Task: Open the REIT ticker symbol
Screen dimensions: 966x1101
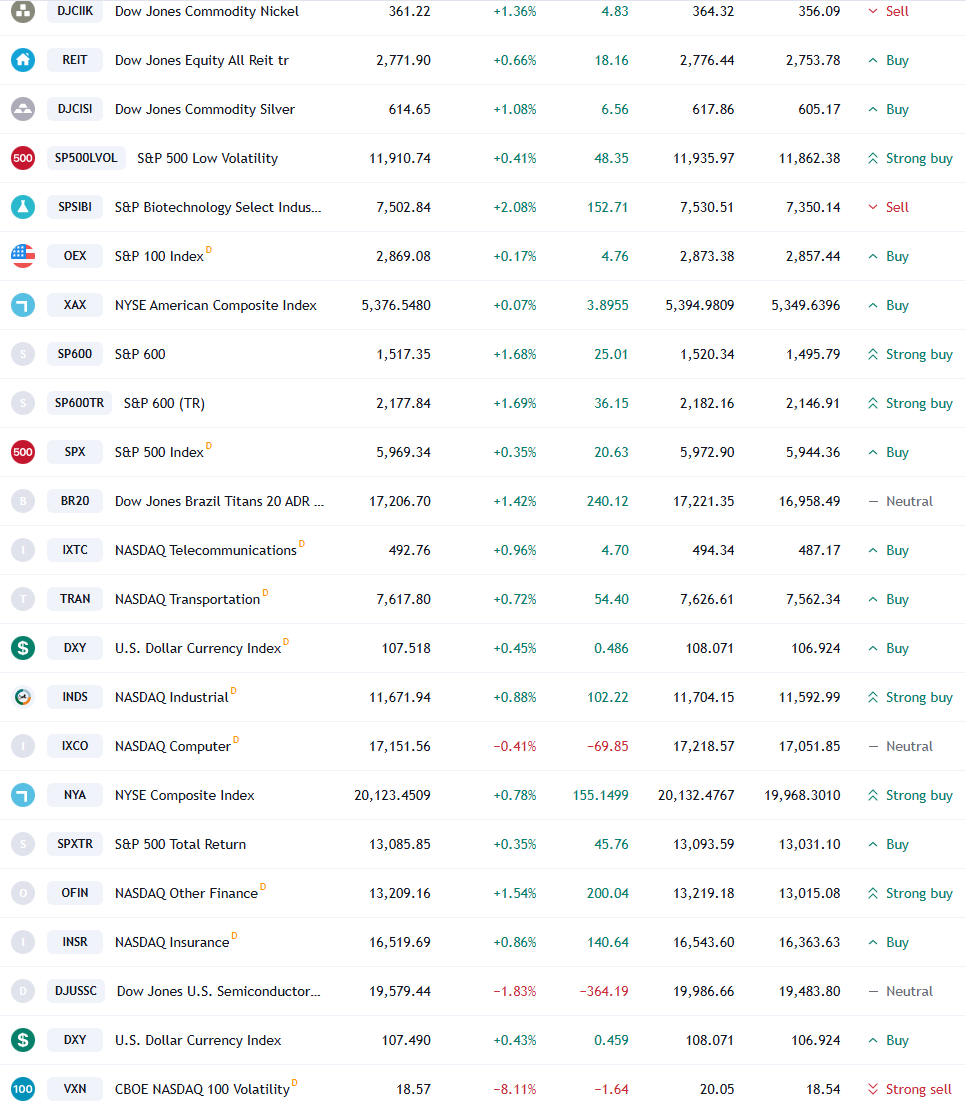Action: pyautogui.click(x=75, y=60)
